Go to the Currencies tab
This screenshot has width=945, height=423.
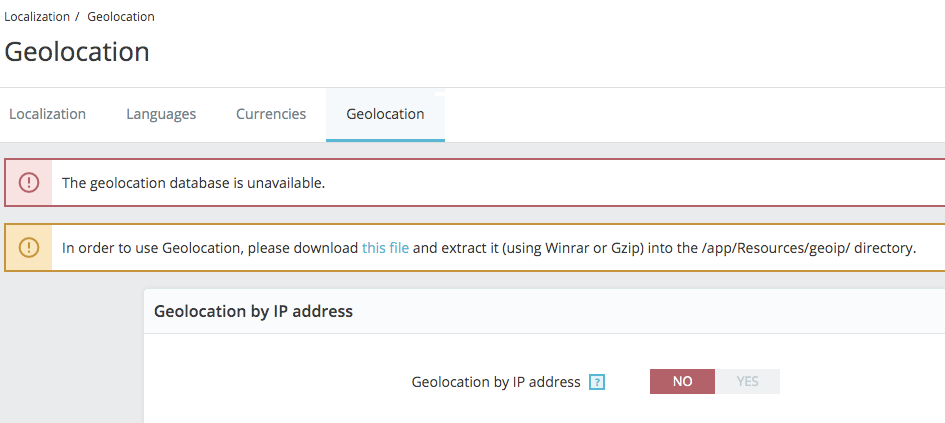tap(271, 114)
